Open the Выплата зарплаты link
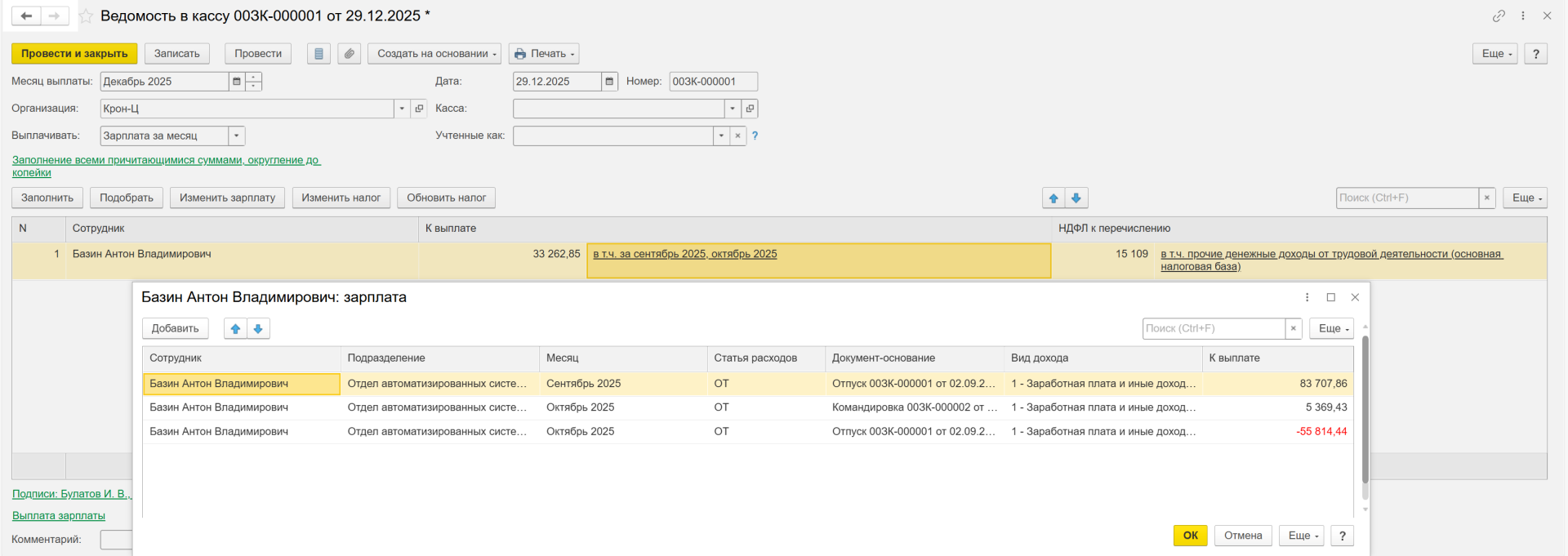The height and width of the screenshot is (556, 1568). point(59,515)
